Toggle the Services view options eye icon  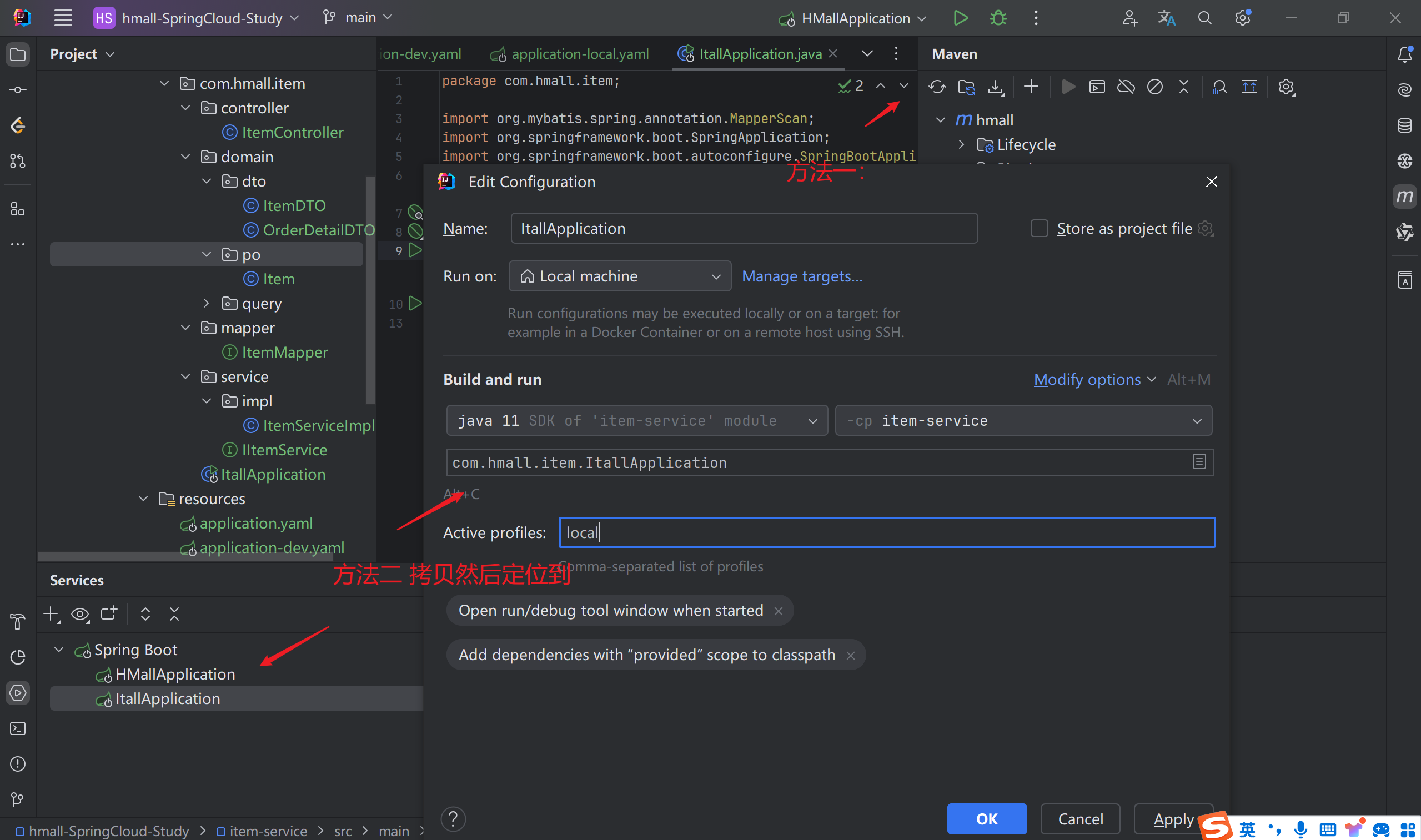click(x=80, y=614)
